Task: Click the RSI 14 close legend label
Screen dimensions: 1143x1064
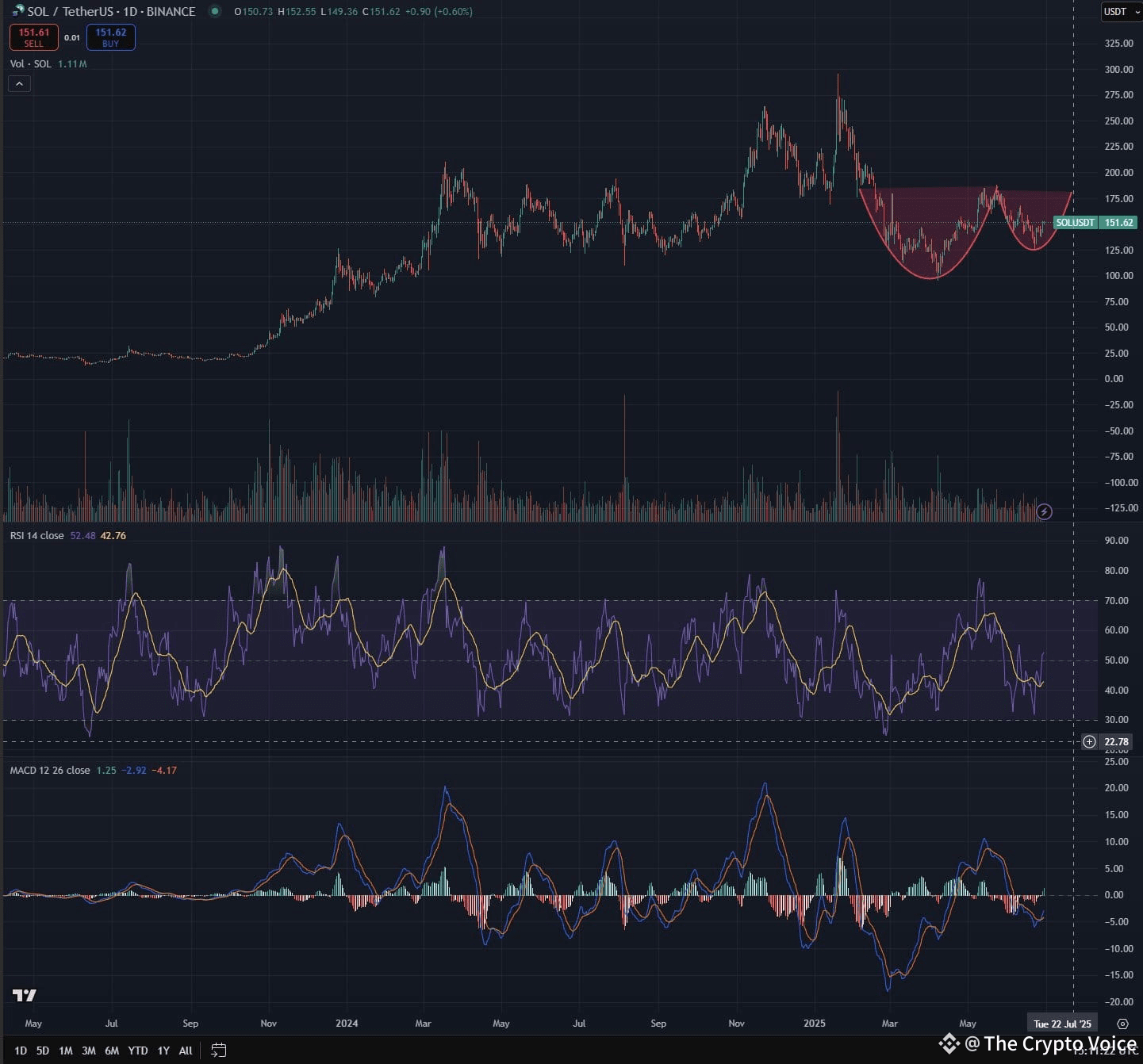Action: 36,536
